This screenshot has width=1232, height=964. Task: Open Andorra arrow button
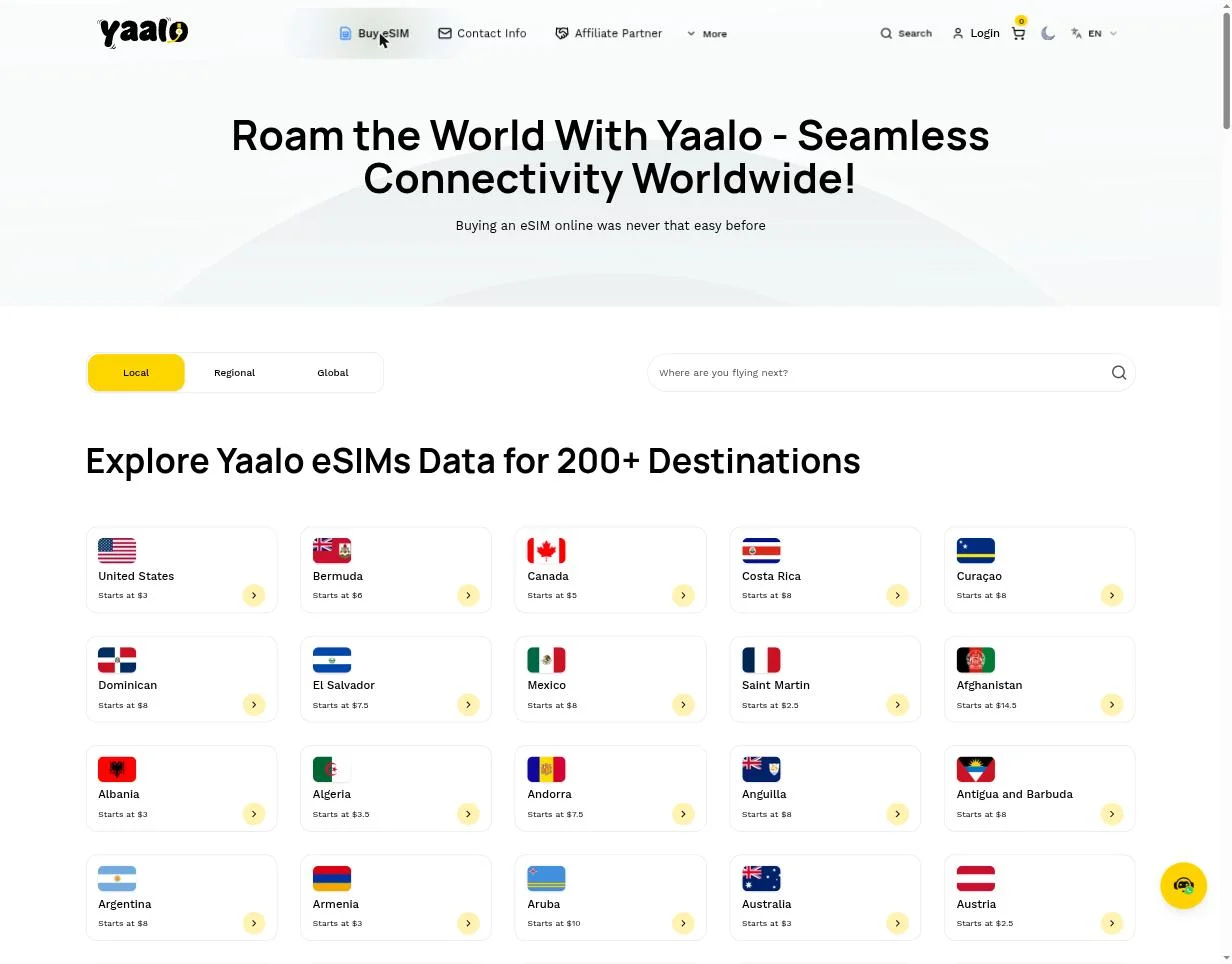(x=683, y=814)
